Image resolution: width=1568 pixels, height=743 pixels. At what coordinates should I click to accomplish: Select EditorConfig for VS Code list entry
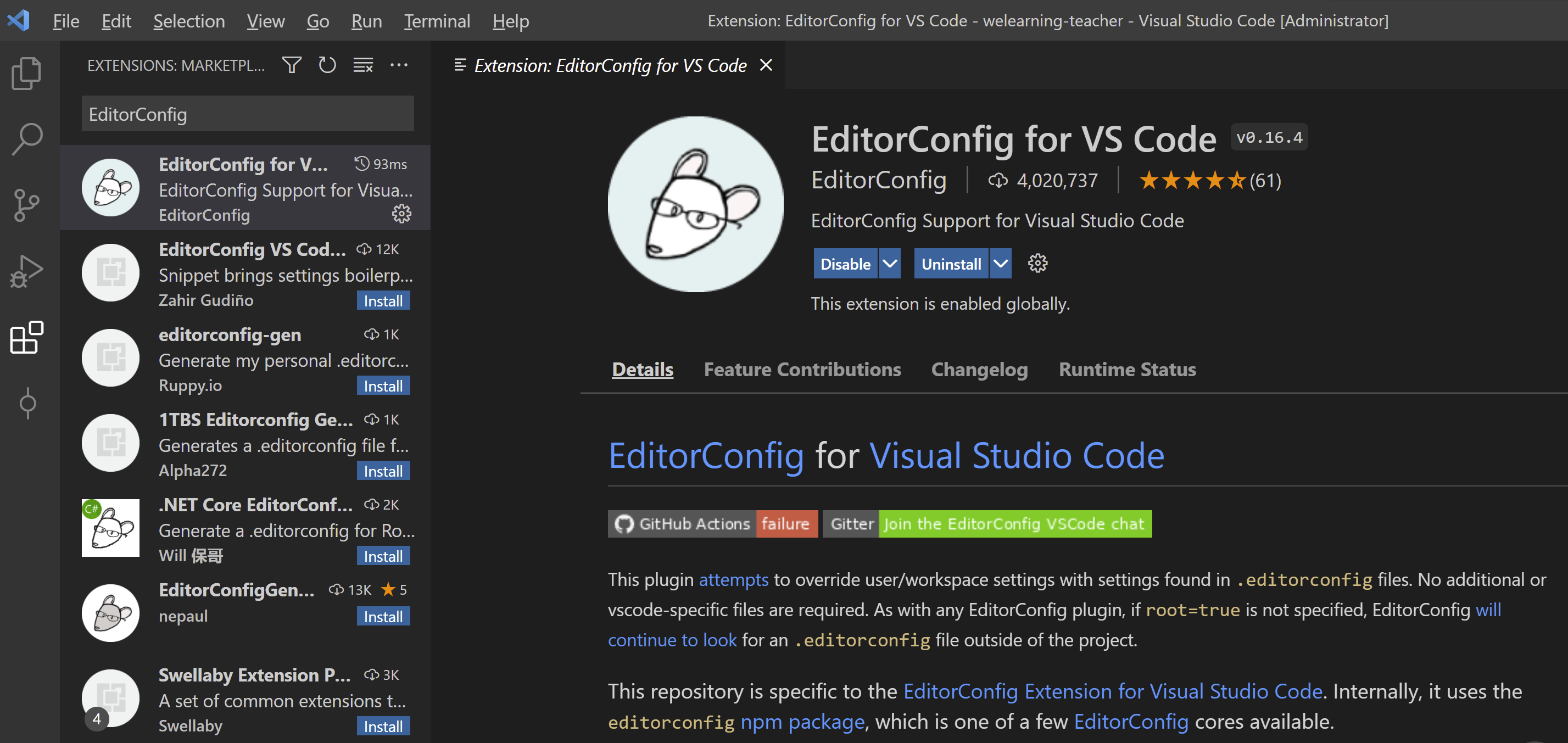tap(245, 188)
